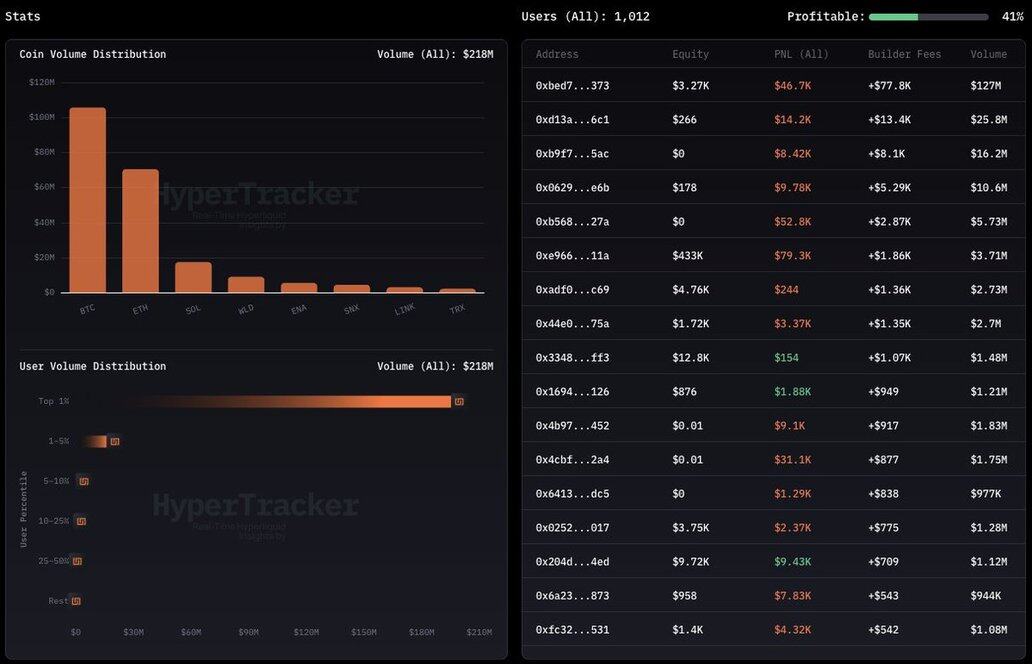Click the icon at the Top 1% bar end
Viewport: 1032px width, 664px height.
(x=459, y=401)
